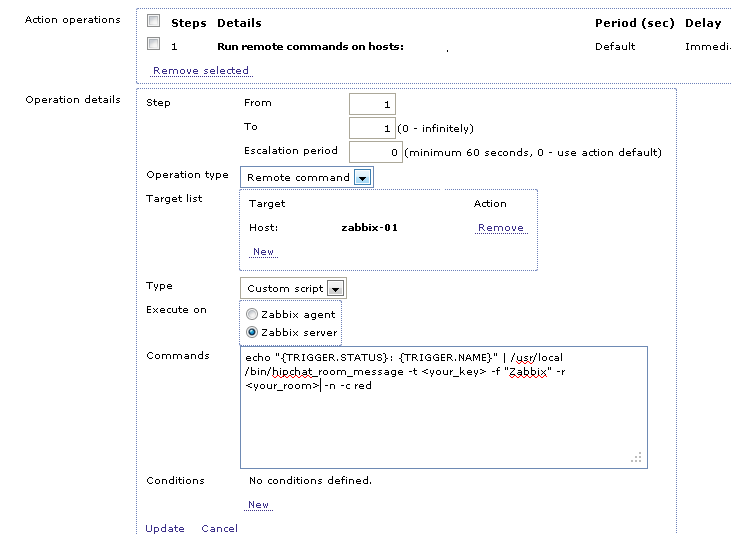Open the Operation type dropdown
731x534 pixels.
click(307, 177)
